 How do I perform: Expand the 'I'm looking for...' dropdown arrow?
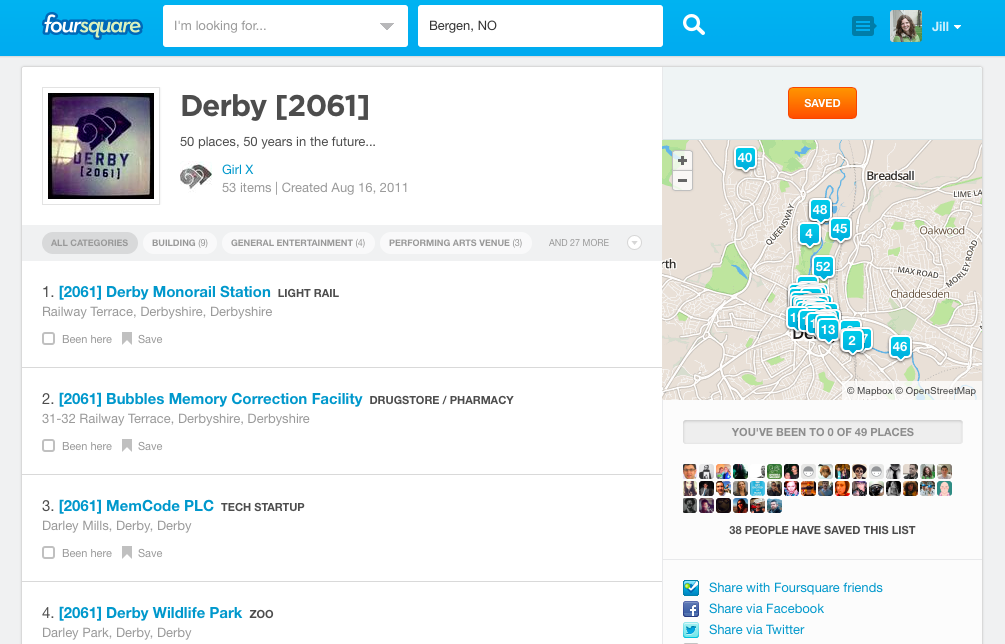point(386,26)
